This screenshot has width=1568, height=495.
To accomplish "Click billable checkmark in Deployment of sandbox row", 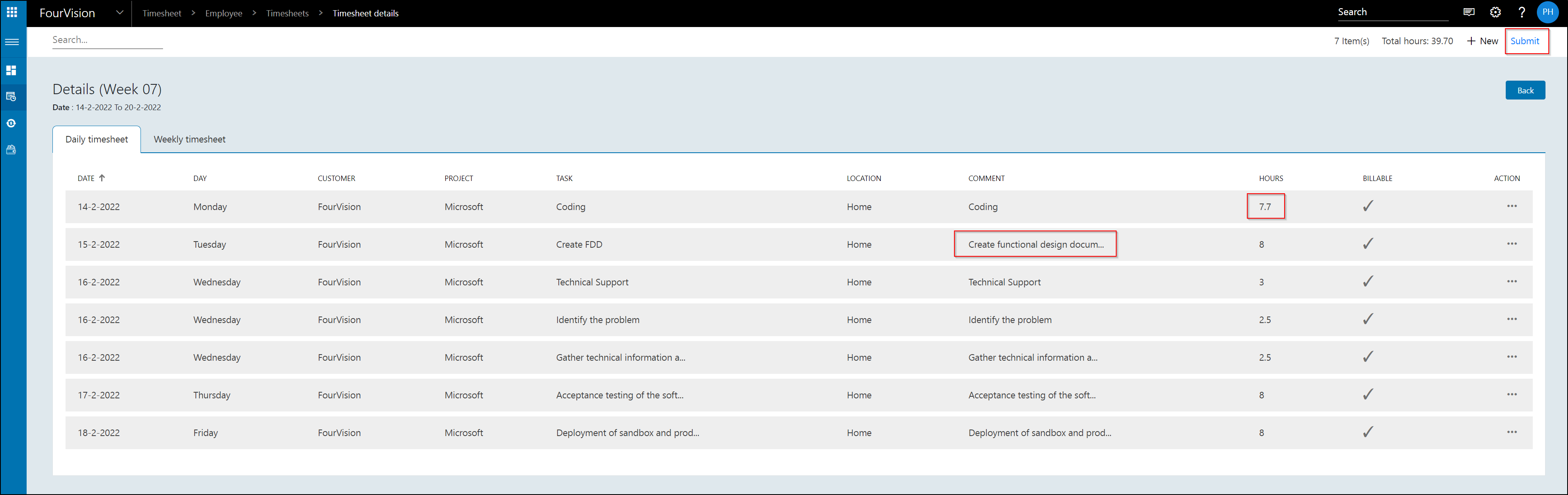I will [1368, 432].
